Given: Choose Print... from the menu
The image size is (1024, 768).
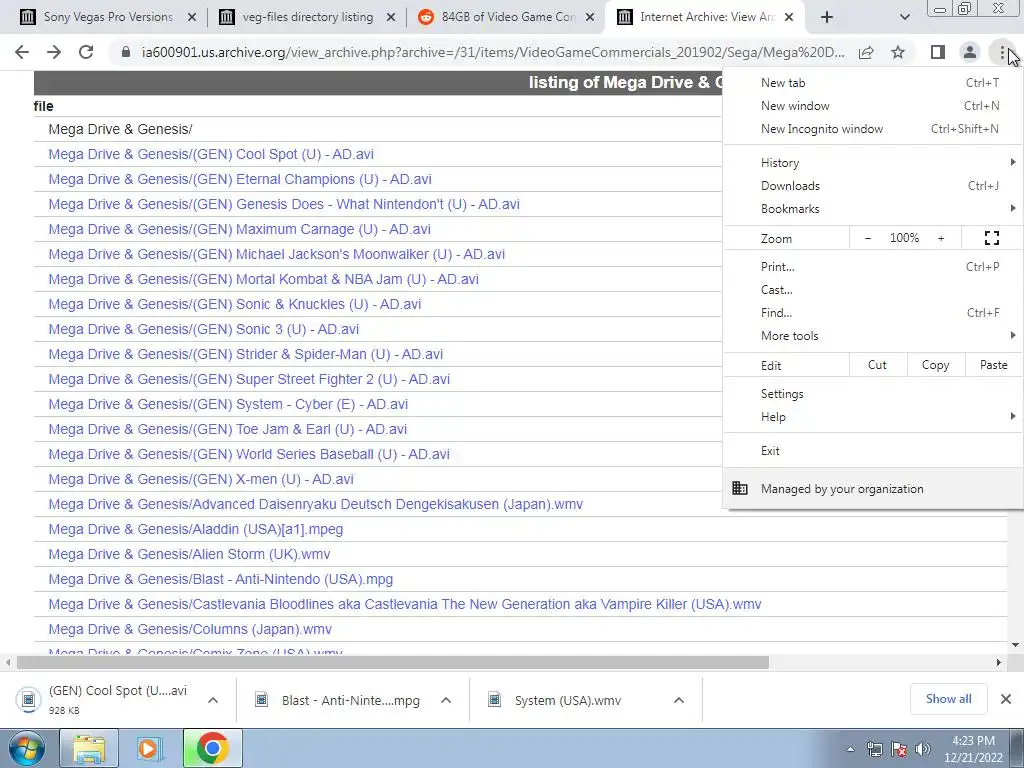Looking at the screenshot, I should pos(872,266).
